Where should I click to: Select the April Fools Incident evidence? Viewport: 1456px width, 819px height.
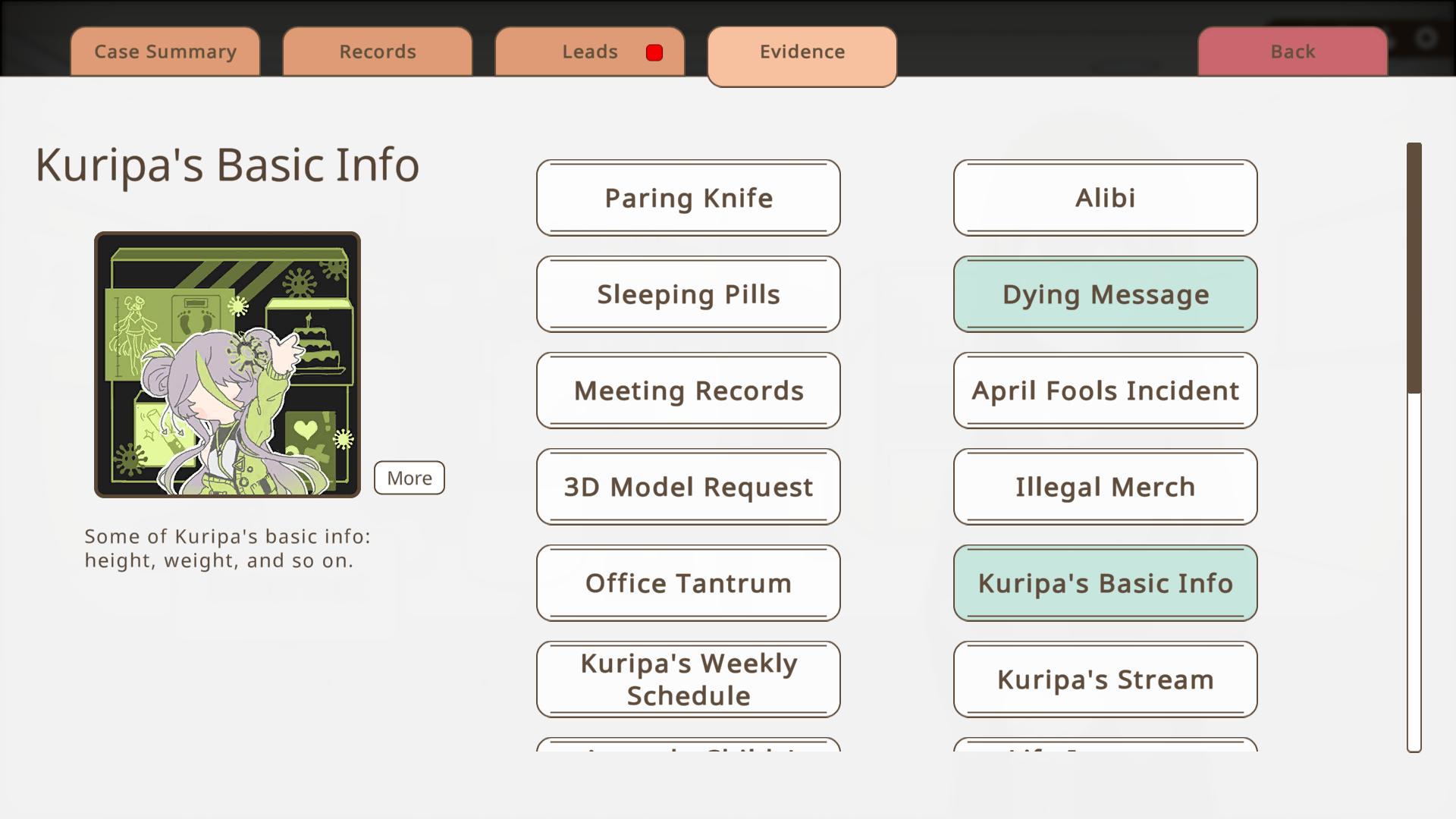tap(1105, 391)
